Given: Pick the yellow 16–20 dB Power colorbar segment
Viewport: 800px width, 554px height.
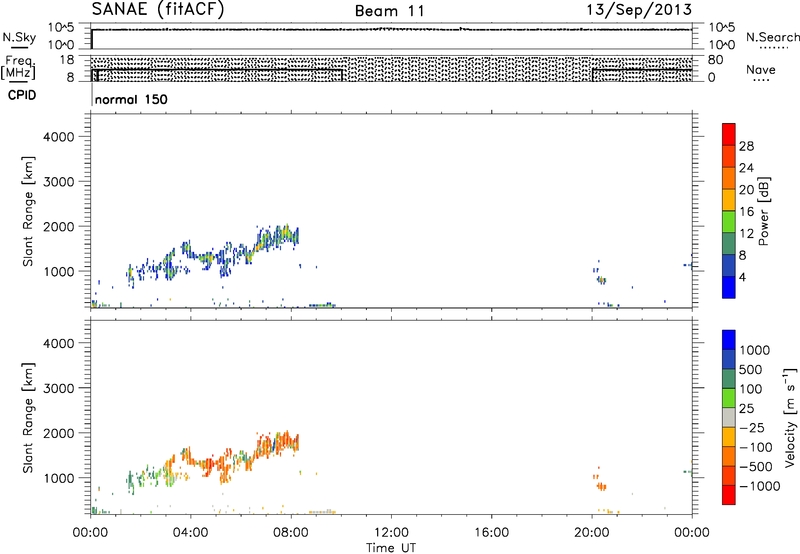Looking at the screenshot, I should pos(729,200).
